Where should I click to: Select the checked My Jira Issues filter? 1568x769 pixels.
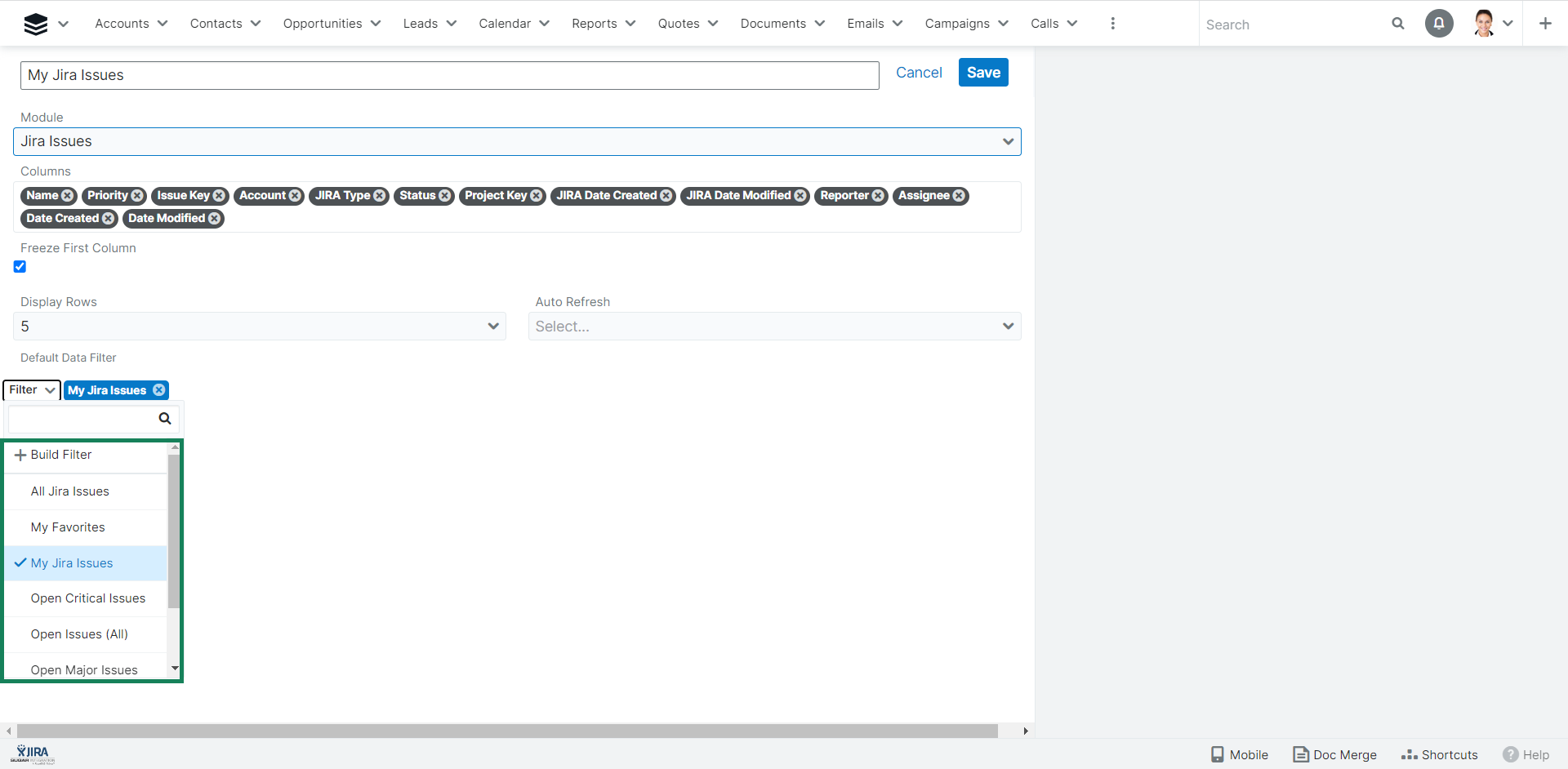86,563
